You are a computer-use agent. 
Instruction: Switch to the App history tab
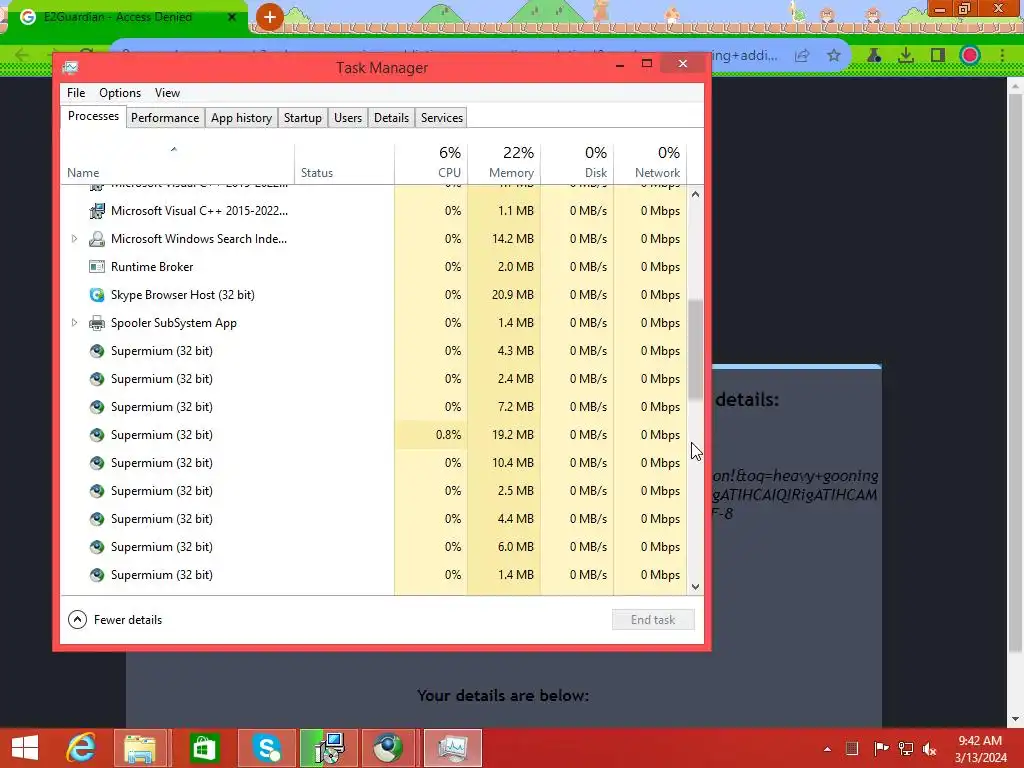pos(241,118)
